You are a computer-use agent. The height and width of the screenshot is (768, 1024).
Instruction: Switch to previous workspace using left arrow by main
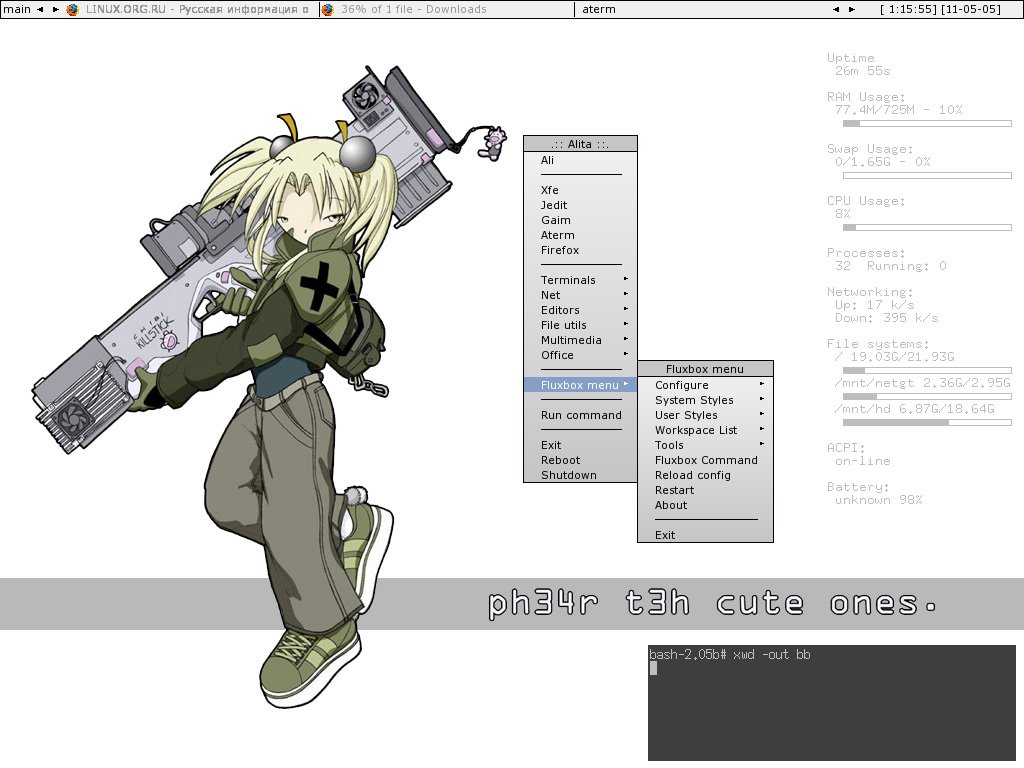(40, 9)
